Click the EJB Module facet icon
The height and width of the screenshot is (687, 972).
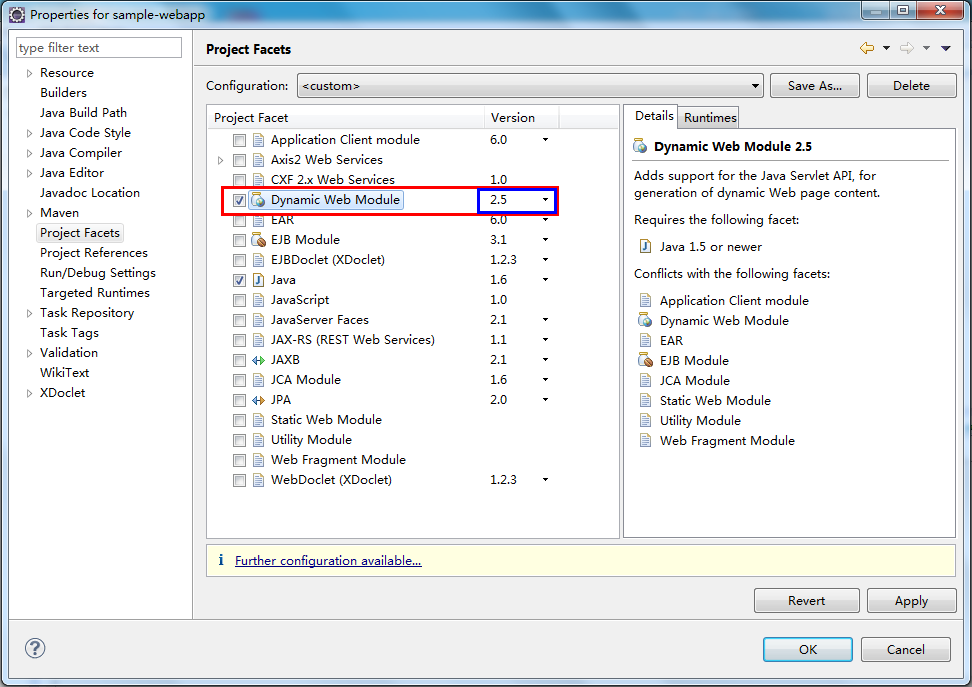pyautogui.click(x=258, y=240)
